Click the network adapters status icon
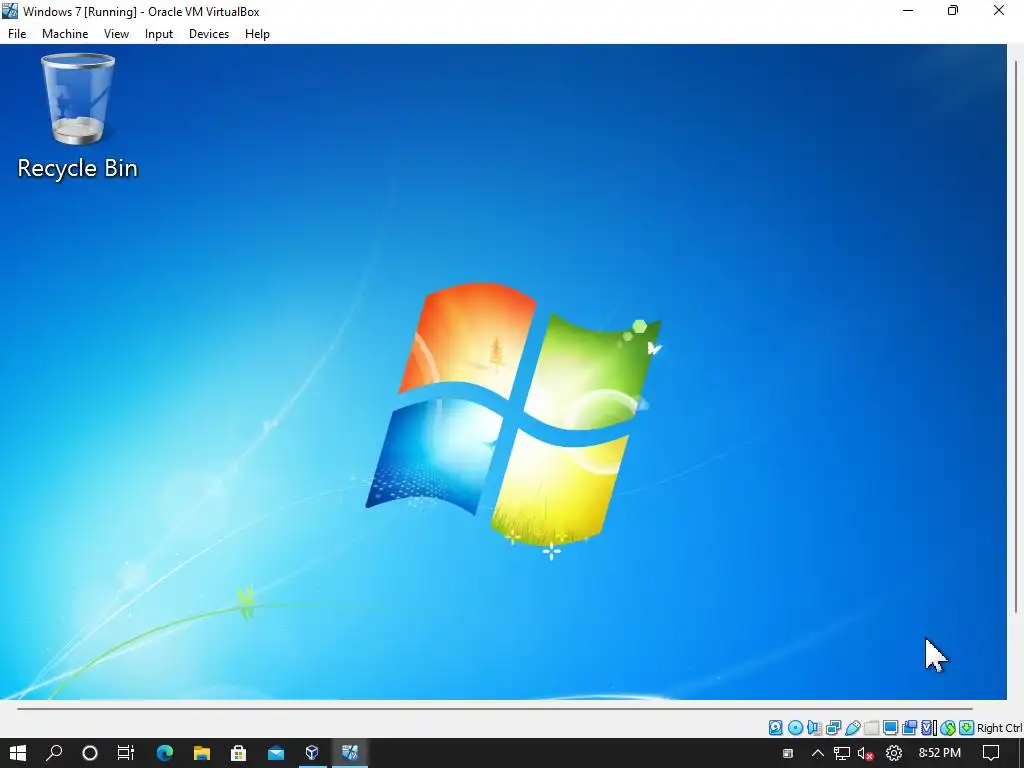Viewport: 1024px width, 768px height. [x=833, y=728]
